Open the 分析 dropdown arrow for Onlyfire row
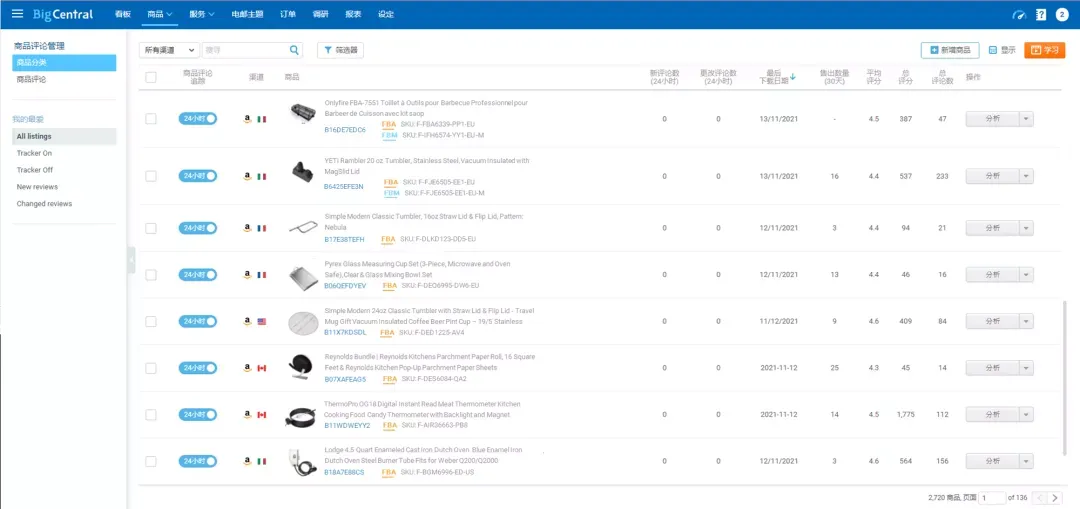The image size is (1080, 509). pyautogui.click(x=1026, y=118)
